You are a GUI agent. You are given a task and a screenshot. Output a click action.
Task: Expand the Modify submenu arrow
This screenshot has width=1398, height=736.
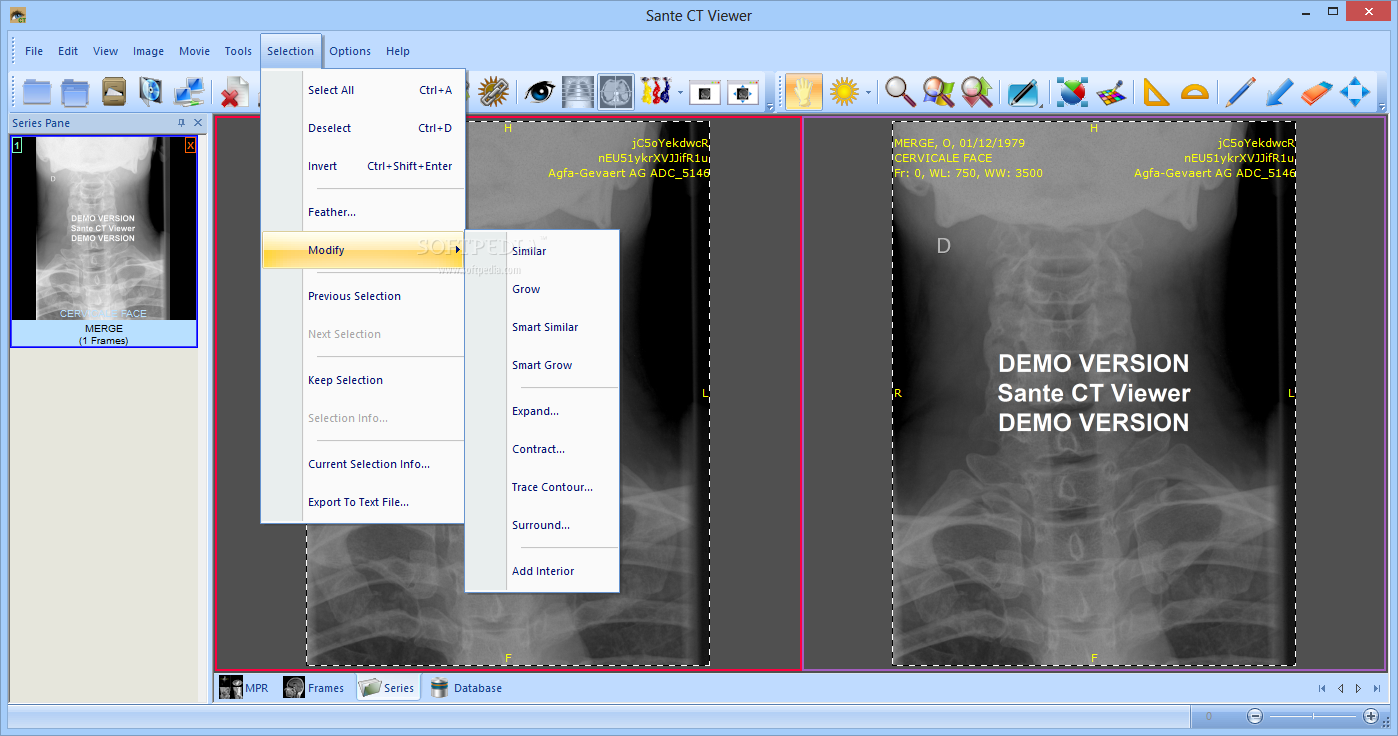[x=458, y=250]
